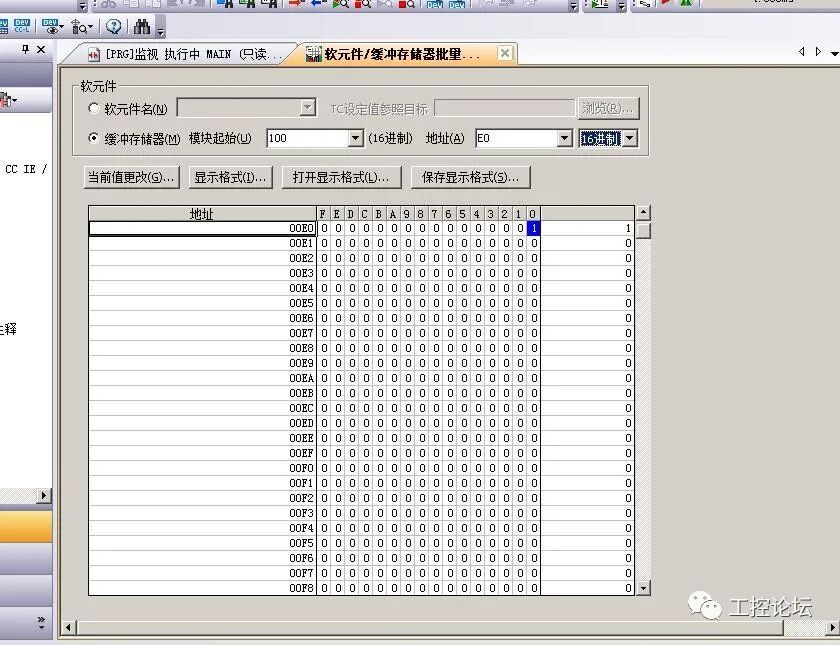The width and height of the screenshot is (840, 645).
Task: Pin the left navigation panel
Action: 25,49
